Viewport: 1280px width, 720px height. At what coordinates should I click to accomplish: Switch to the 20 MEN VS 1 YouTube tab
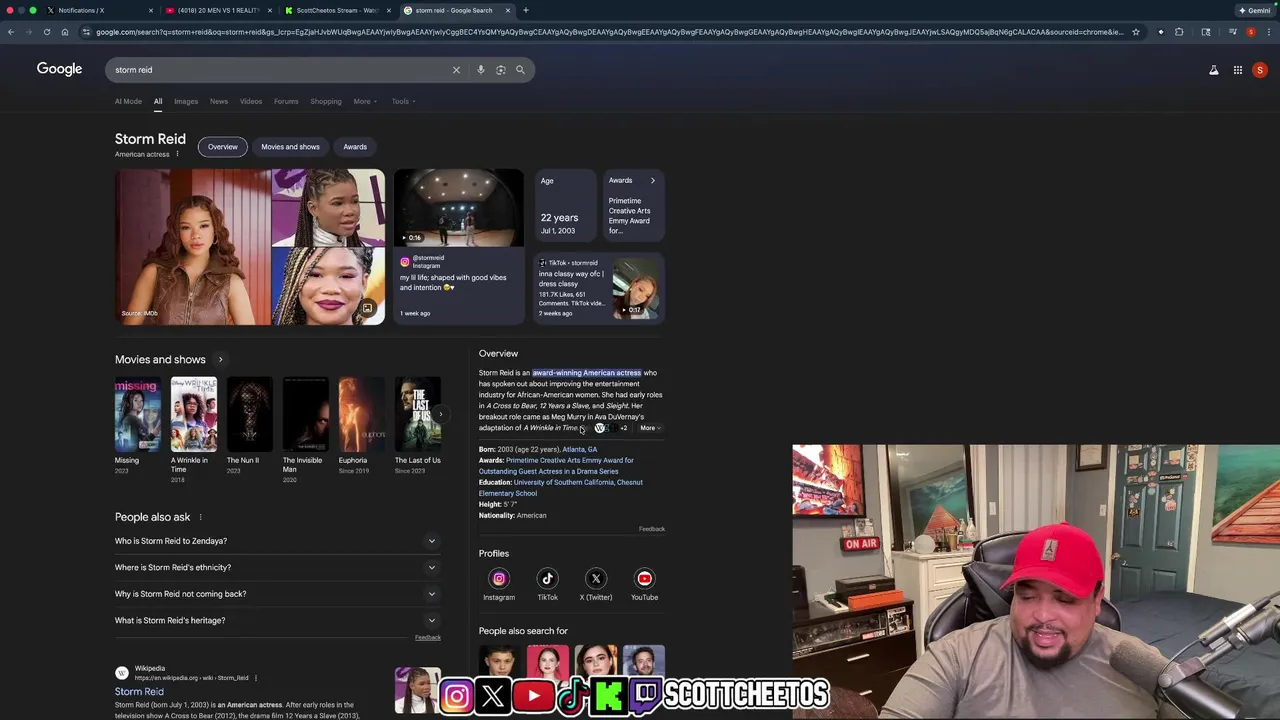point(218,10)
